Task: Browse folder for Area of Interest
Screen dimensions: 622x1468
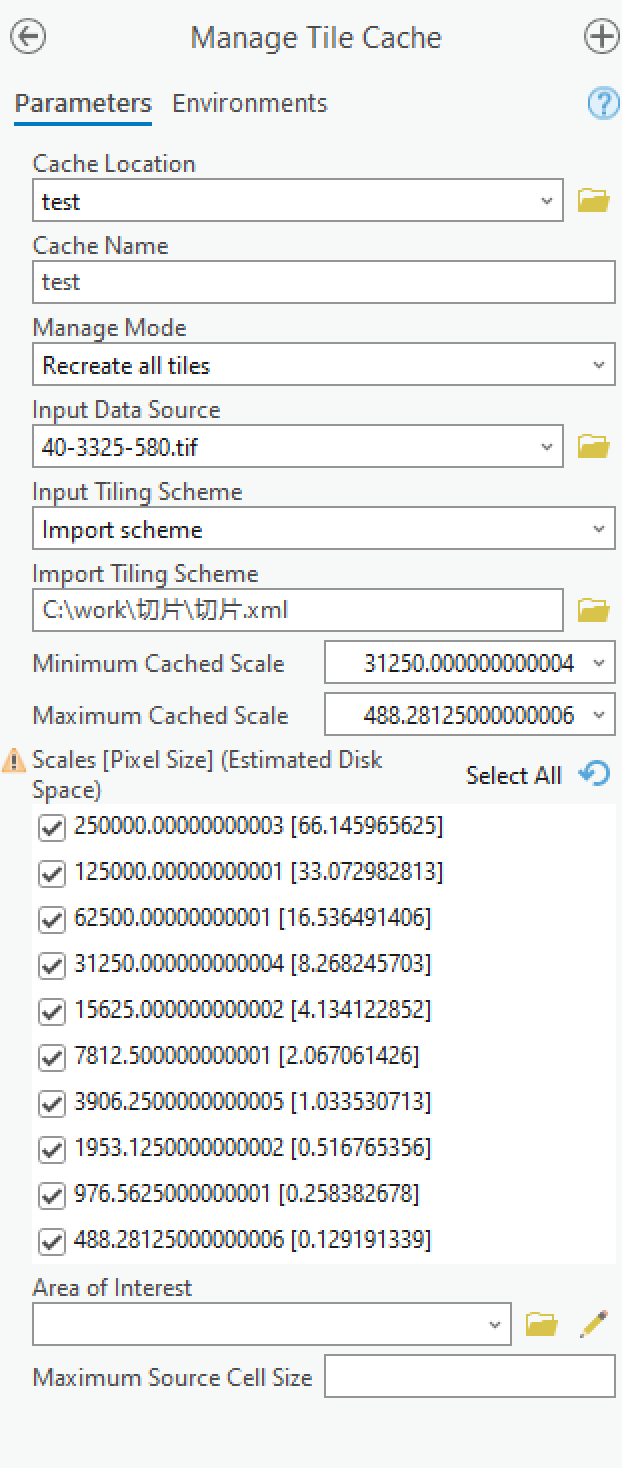Action: [x=541, y=1325]
